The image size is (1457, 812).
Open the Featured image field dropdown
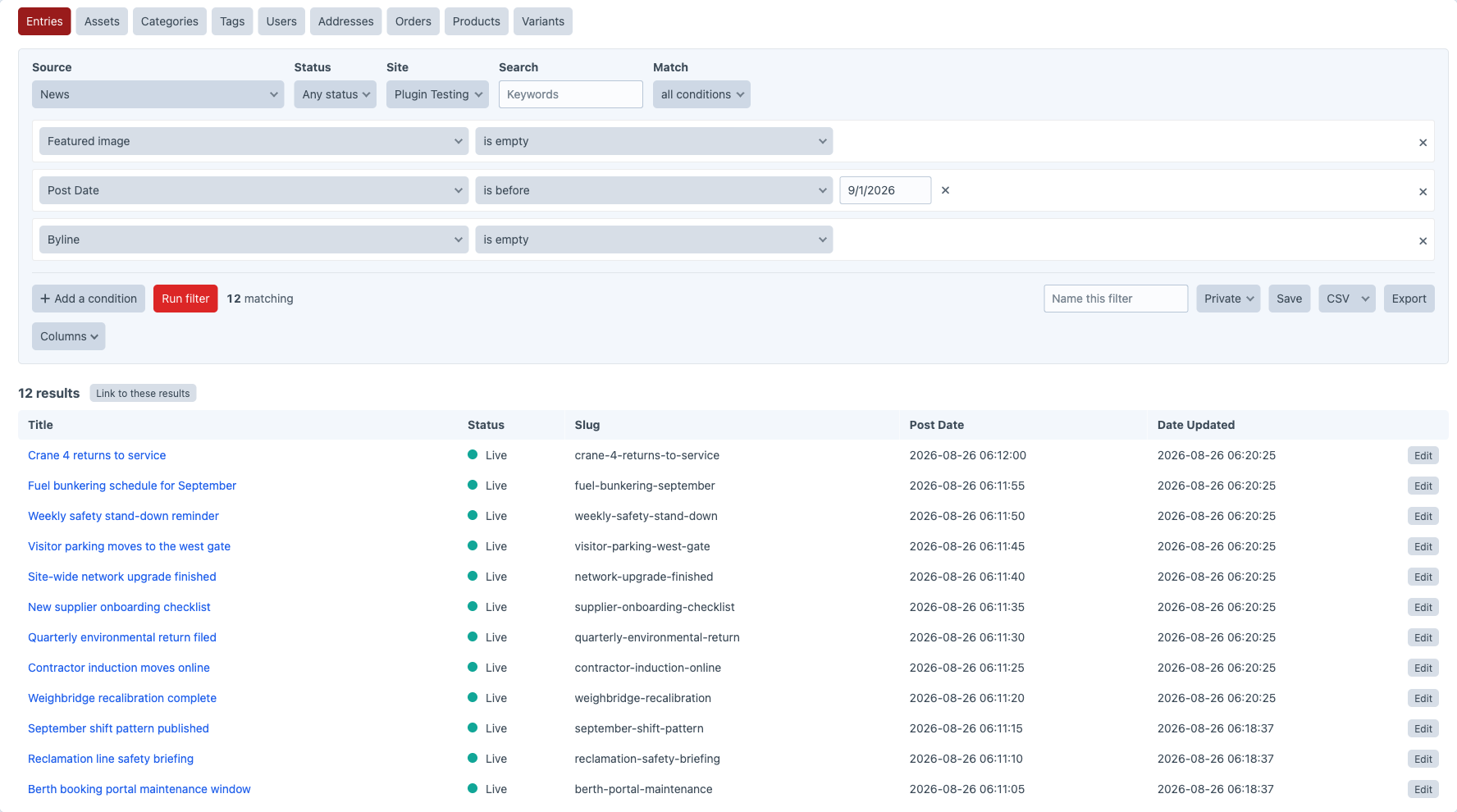[254, 141]
